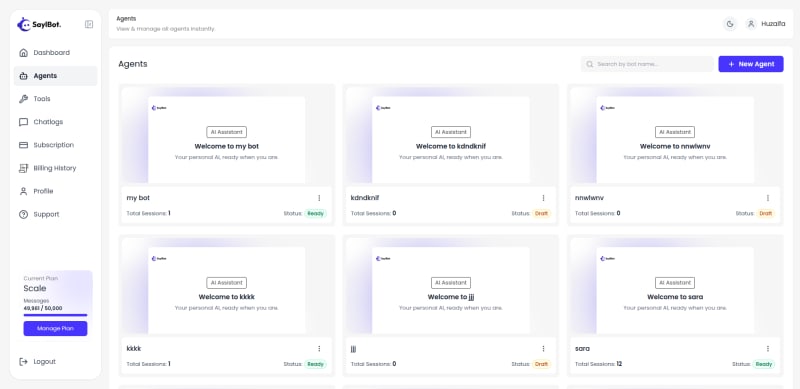The width and height of the screenshot is (800, 389).
Task: Click the Huzaifa user avatar icon
Action: point(751,23)
